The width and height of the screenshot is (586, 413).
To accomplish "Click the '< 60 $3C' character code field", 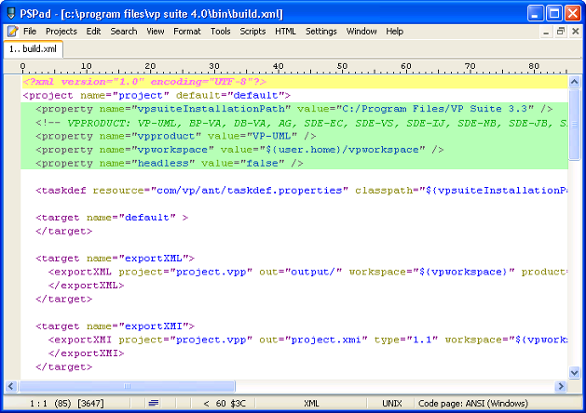I will (x=224, y=404).
